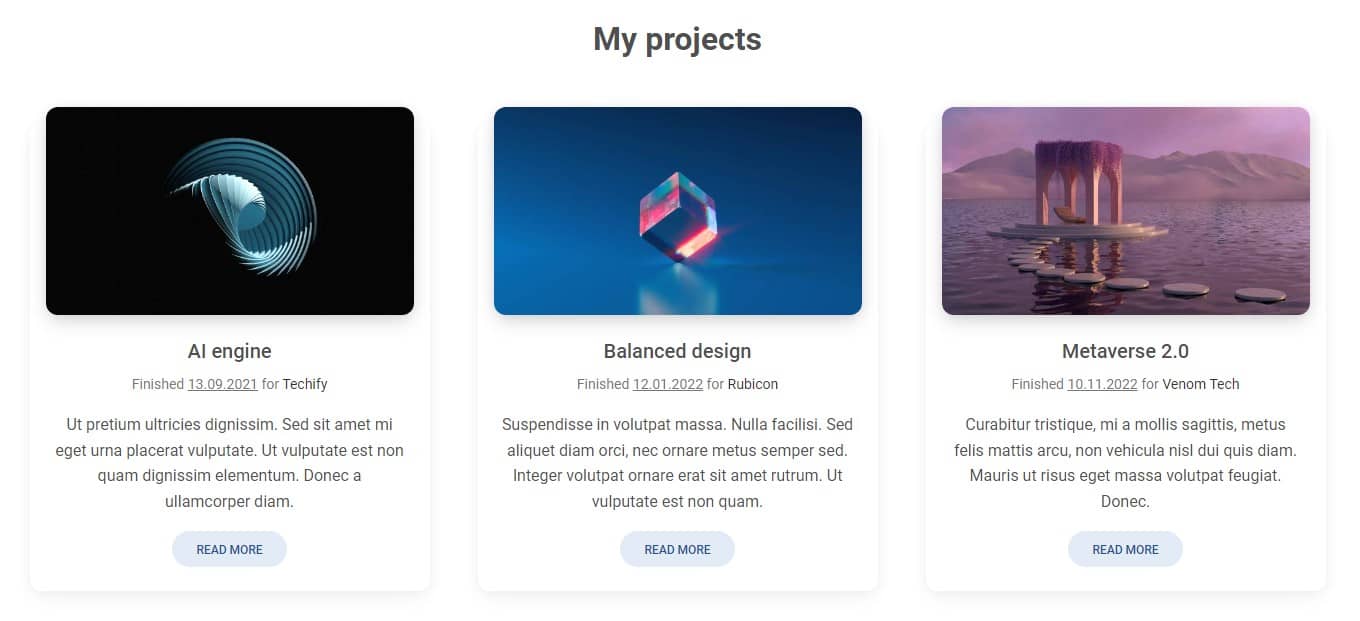Viewport: 1360px width, 621px height.
Task: Select the Venom Tech client name
Action: pos(1200,384)
